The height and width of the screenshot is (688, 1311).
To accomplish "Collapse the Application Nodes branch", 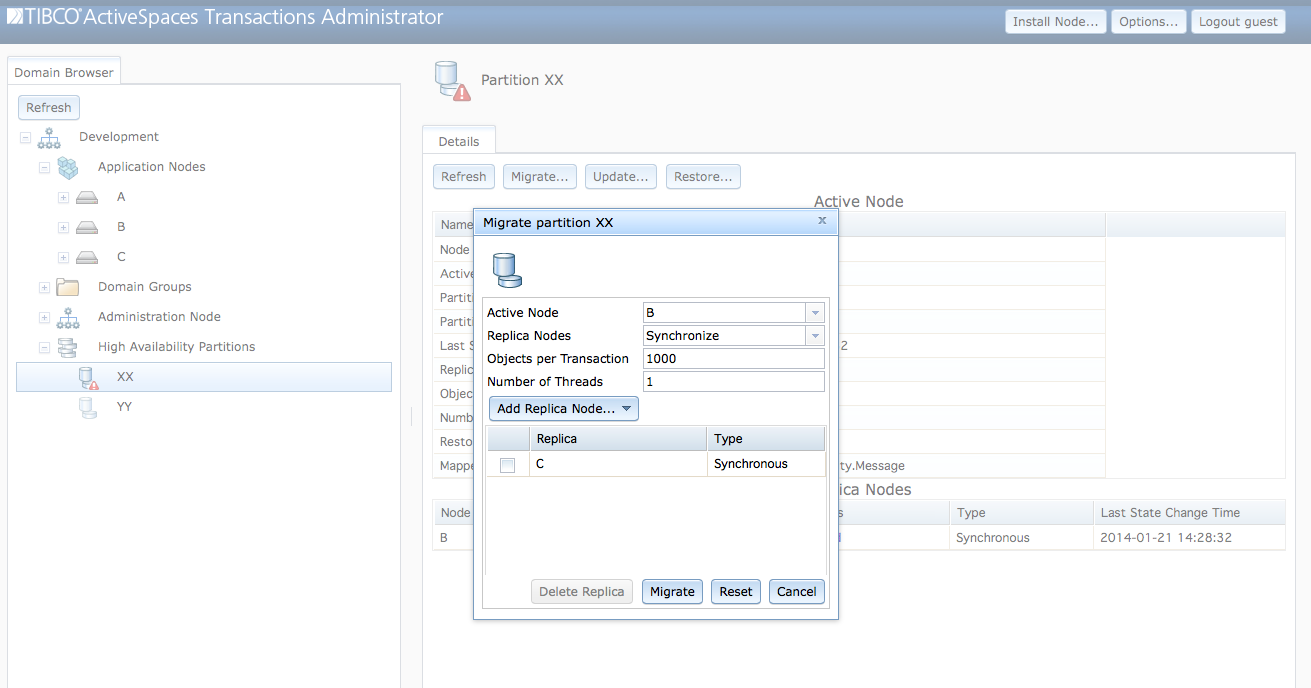I will pyautogui.click(x=44, y=168).
